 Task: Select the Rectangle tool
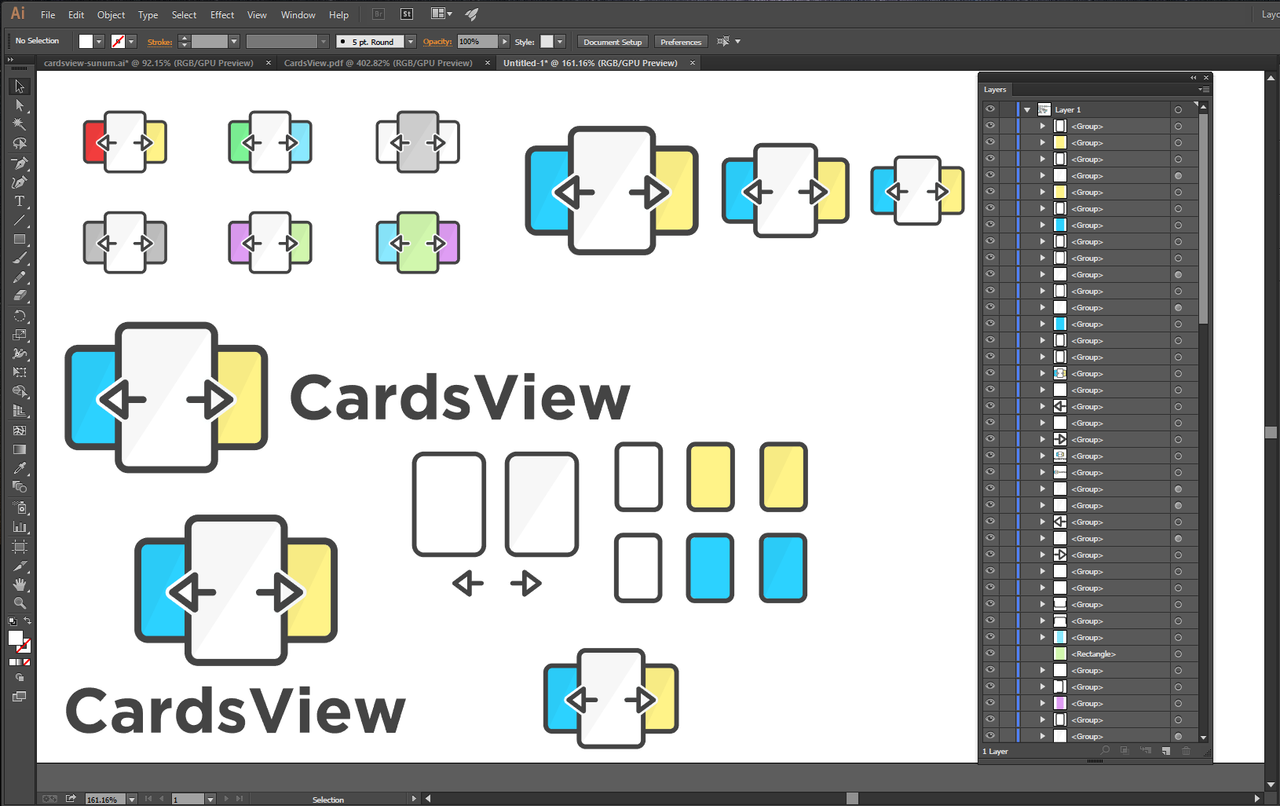[x=19, y=239]
